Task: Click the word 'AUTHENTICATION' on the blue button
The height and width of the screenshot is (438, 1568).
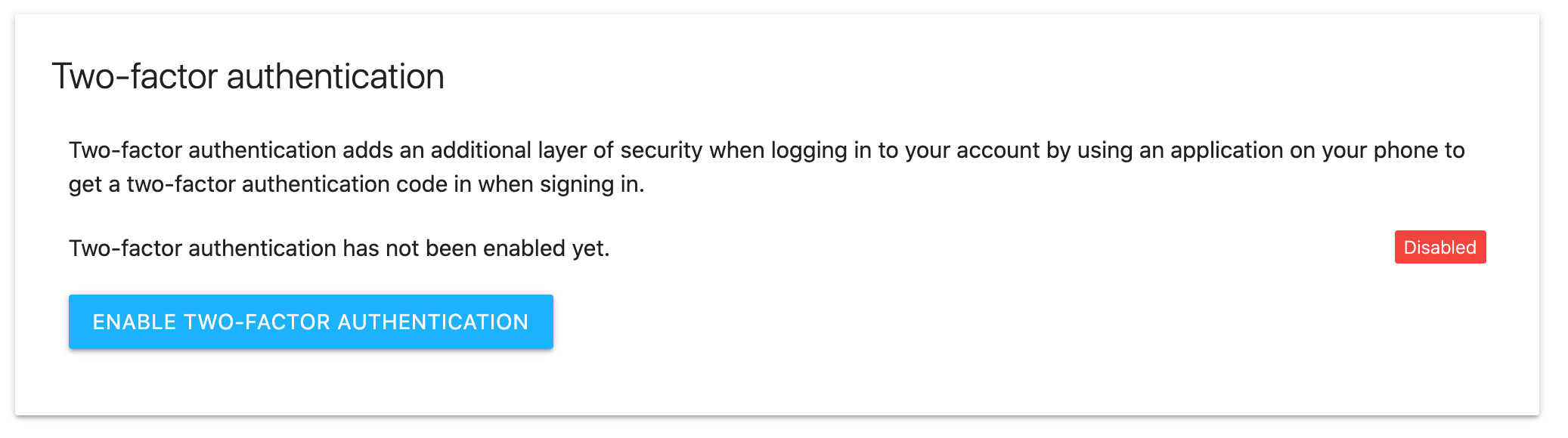Action: (x=432, y=322)
